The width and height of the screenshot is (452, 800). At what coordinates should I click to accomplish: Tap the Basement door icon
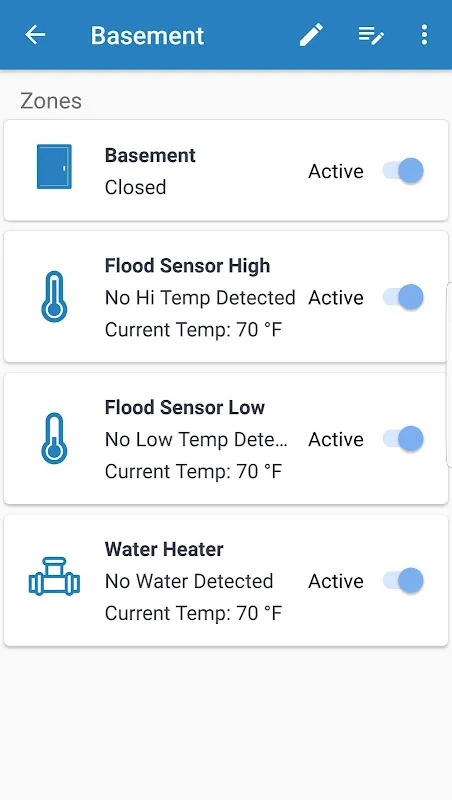pos(54,166)
